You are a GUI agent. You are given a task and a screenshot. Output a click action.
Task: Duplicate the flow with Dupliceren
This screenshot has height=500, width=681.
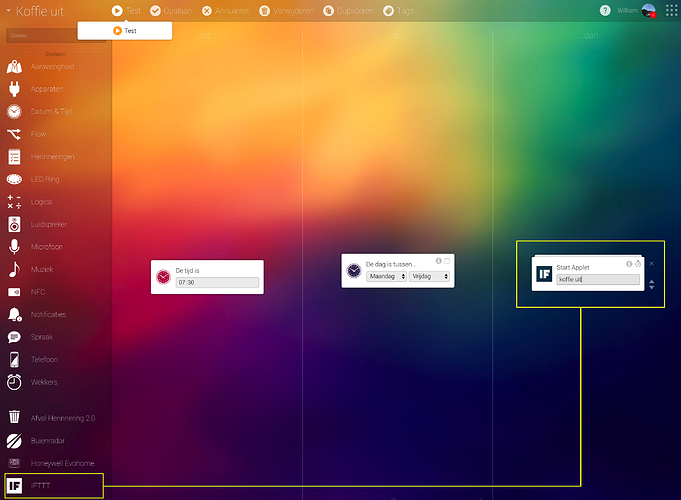click(x=348, y=11)
